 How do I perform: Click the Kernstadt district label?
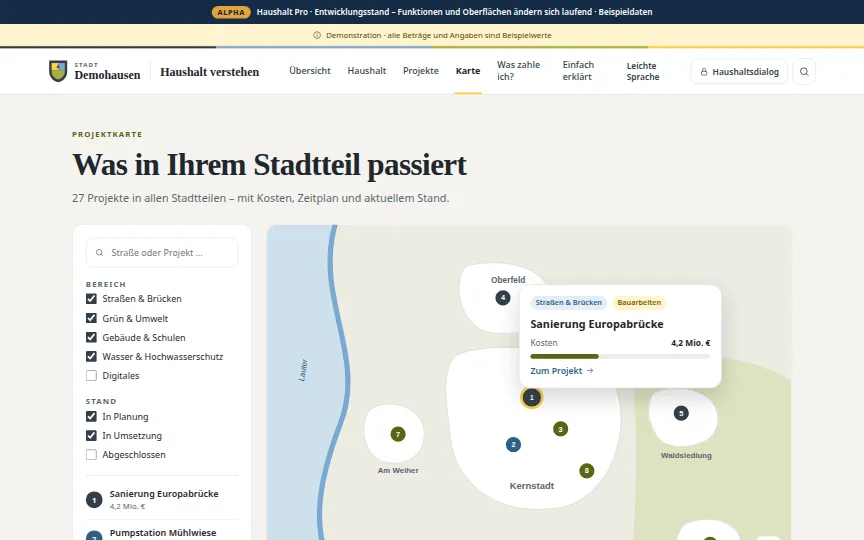(532, 485)
